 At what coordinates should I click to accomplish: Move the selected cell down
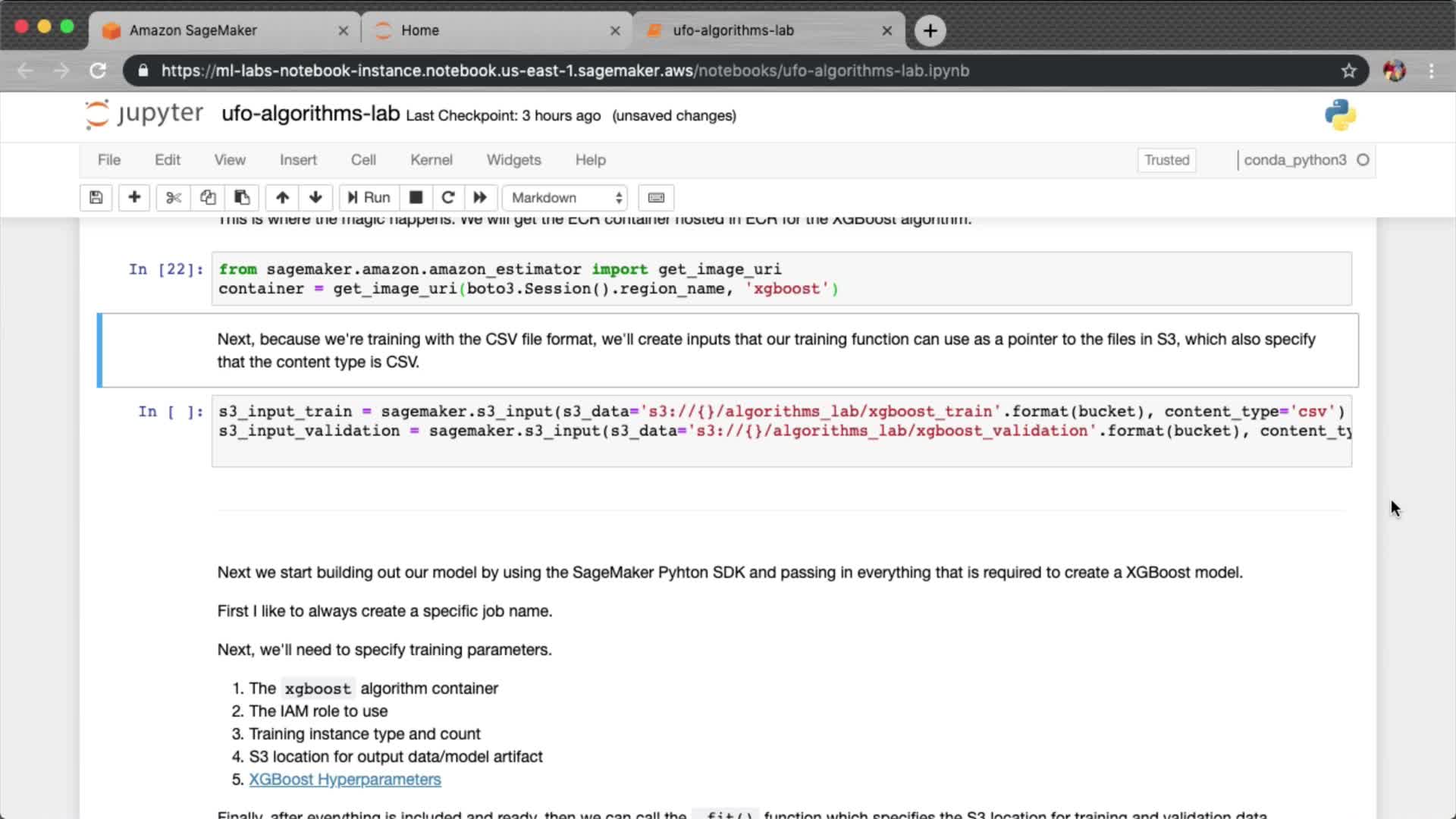click(315, 198)
